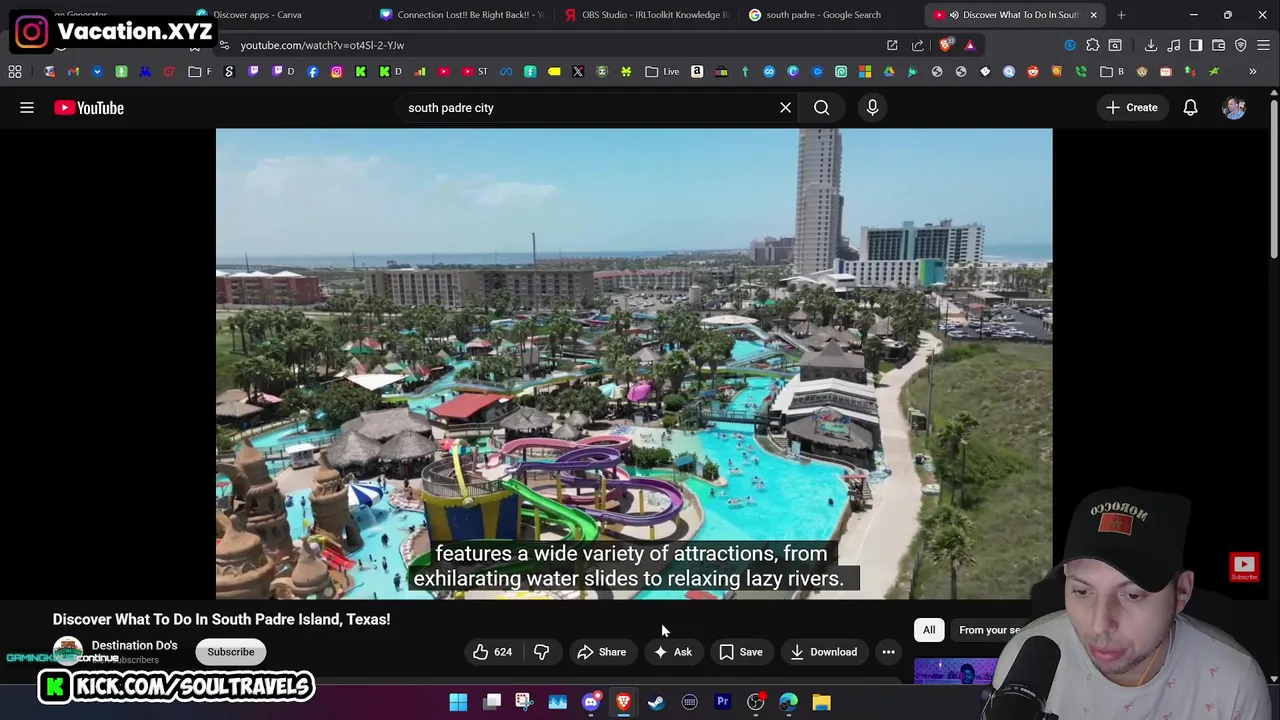Expand the 'B' bookmarks folder
1280x720 pixels.
[x=1111, y=72]
